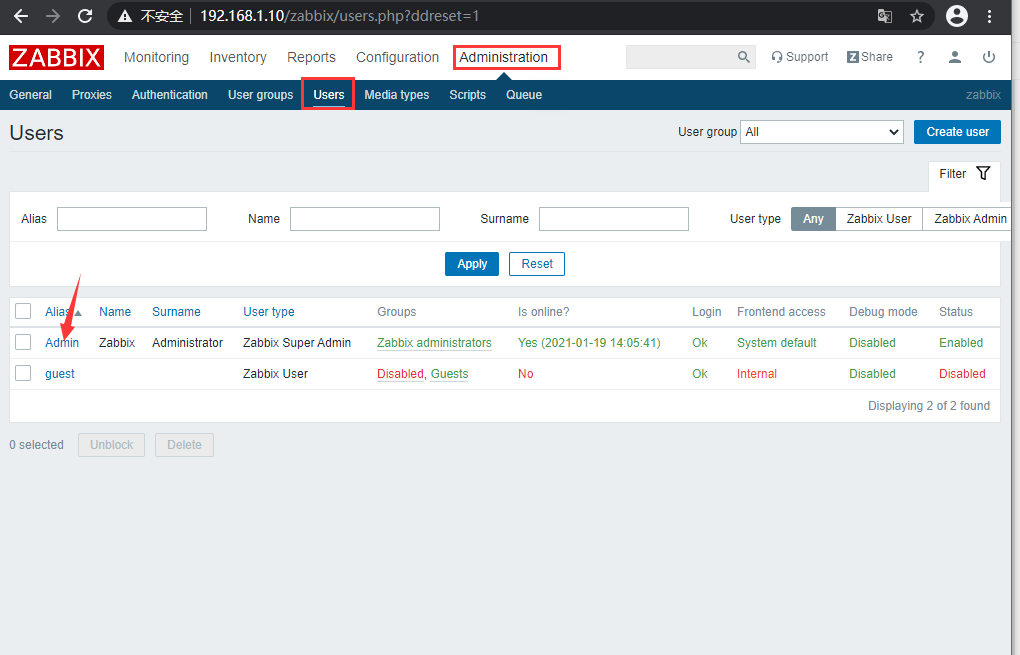Go to Authentication submenu

tap(170, 95)
